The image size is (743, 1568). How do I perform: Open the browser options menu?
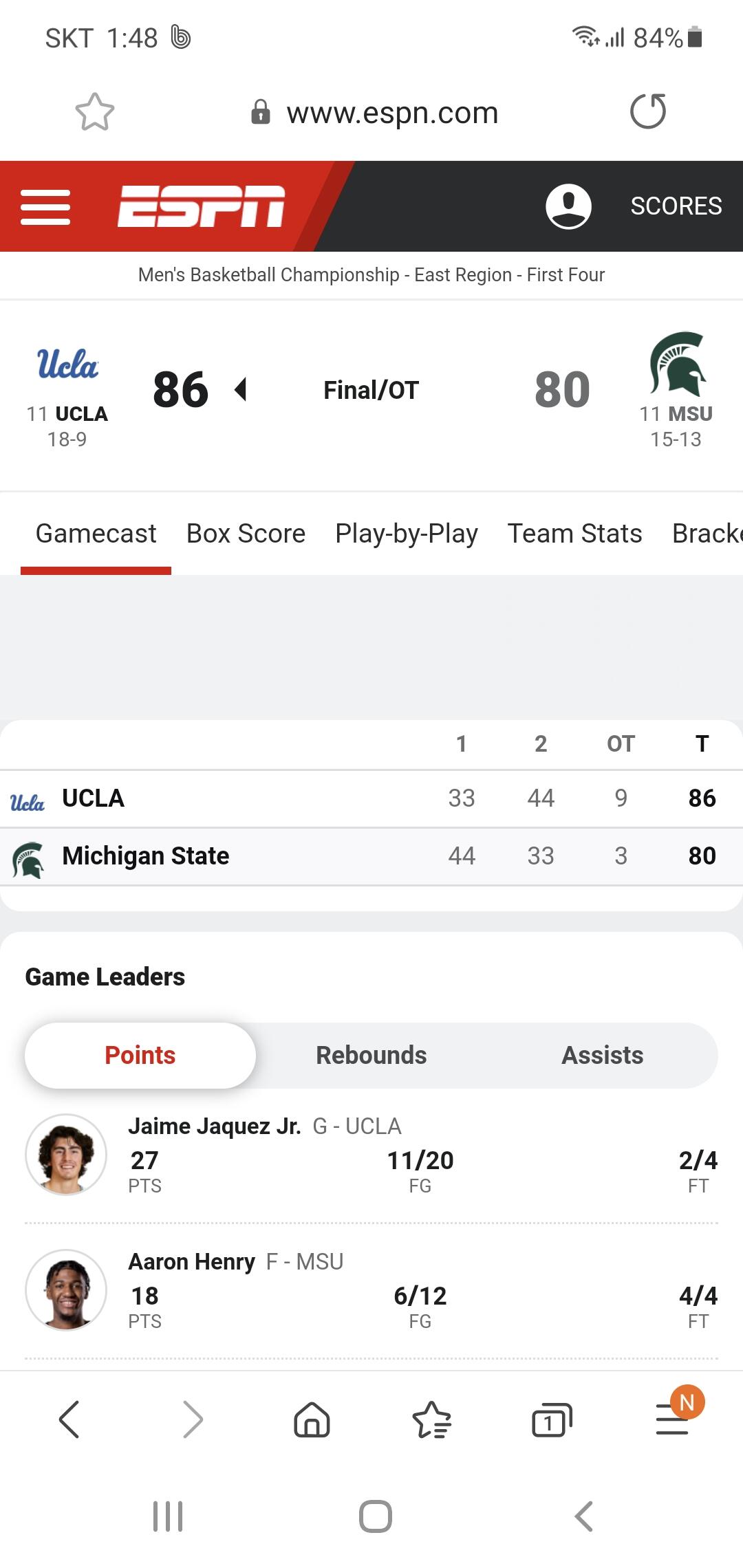pos(672,1419)
